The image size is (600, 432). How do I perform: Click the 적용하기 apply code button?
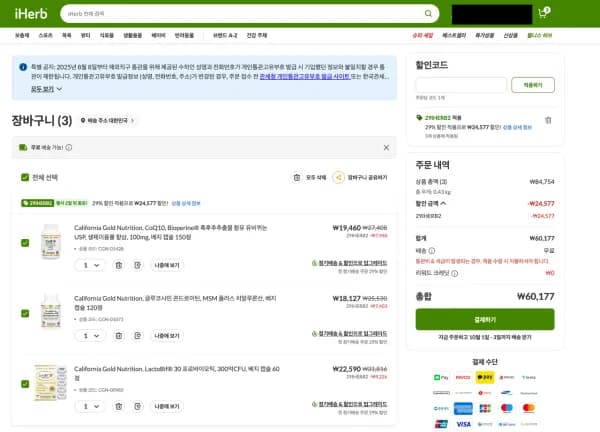click(x=533, y=85)
